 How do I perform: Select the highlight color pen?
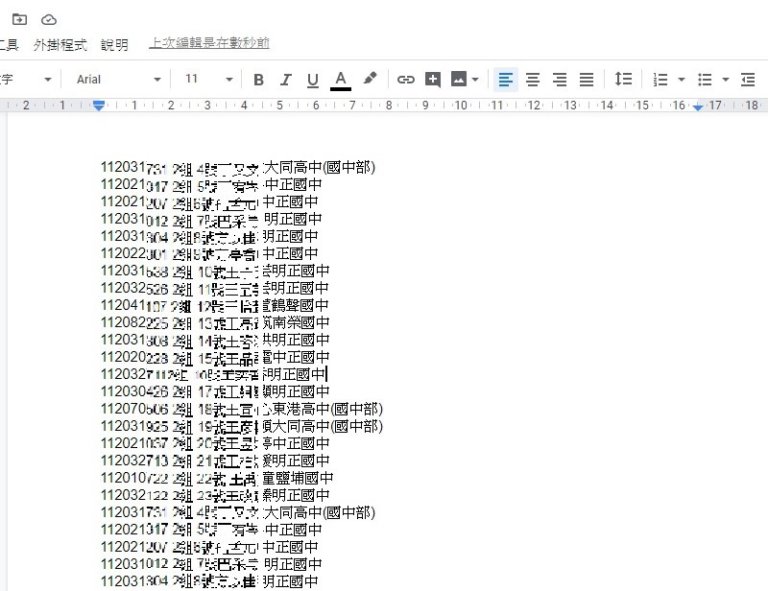370,80
